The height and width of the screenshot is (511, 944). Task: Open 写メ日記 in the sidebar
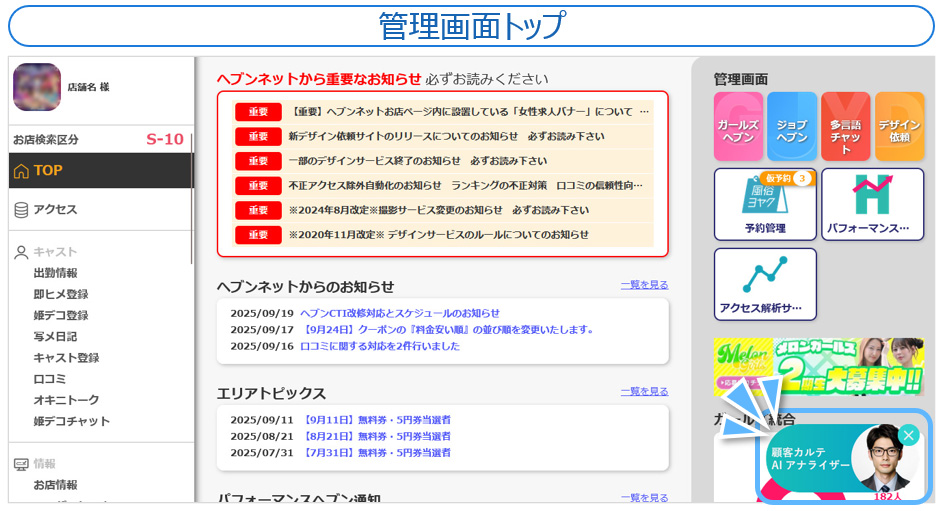[55, 337]
